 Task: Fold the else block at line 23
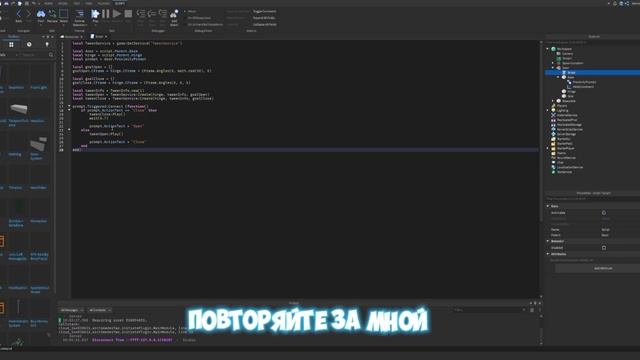(x=69, y=130)
